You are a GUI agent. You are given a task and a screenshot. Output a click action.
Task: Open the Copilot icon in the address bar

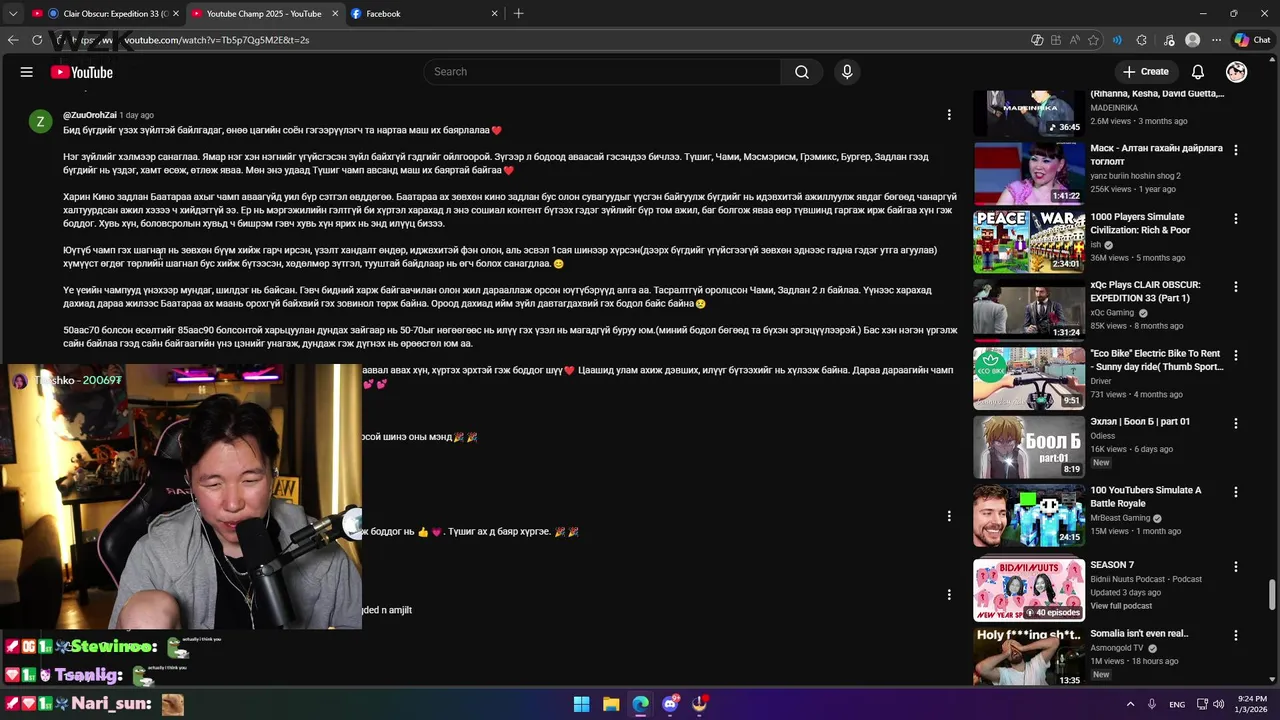click(1037, 40)
